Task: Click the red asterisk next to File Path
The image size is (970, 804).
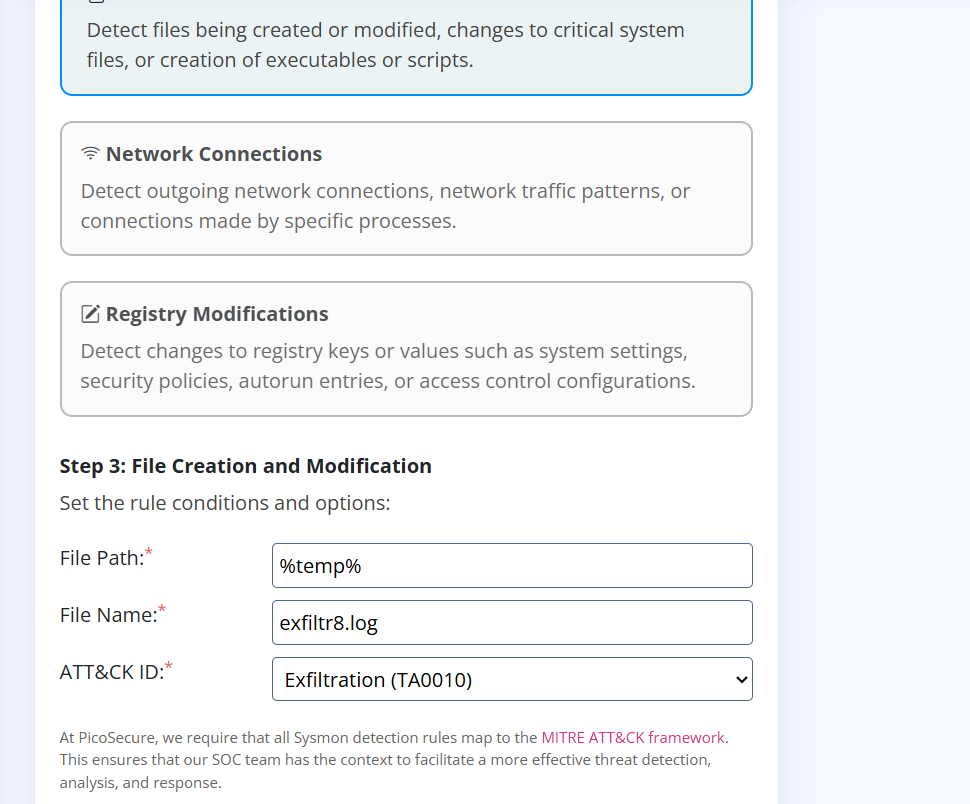Action: pyautogui.click(x=149, y=553)
